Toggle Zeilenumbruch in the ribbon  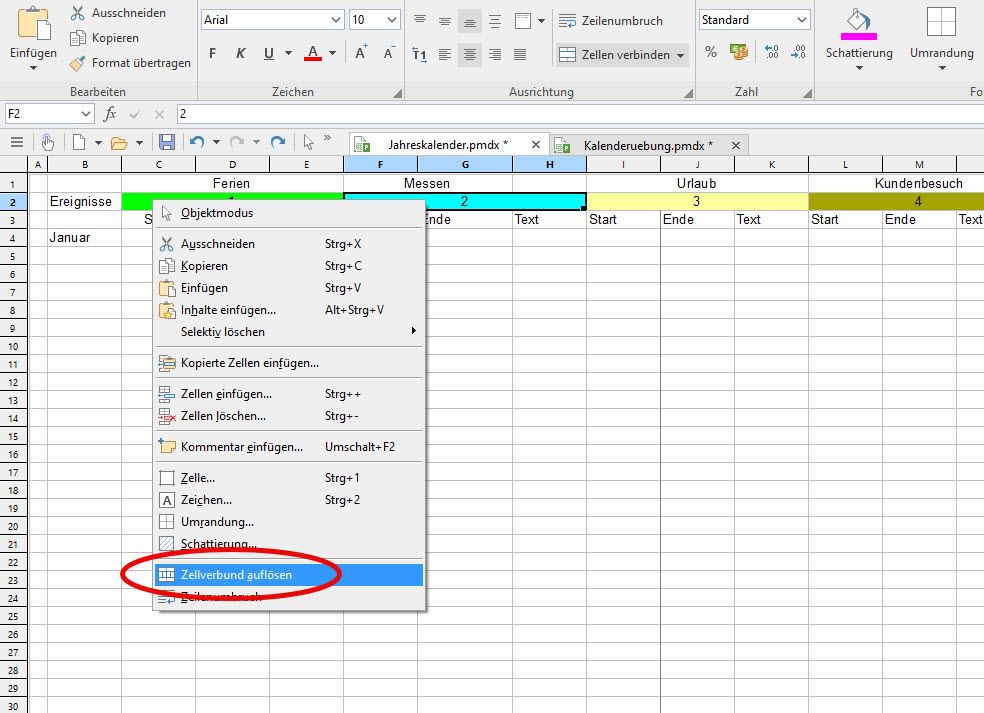610,20
